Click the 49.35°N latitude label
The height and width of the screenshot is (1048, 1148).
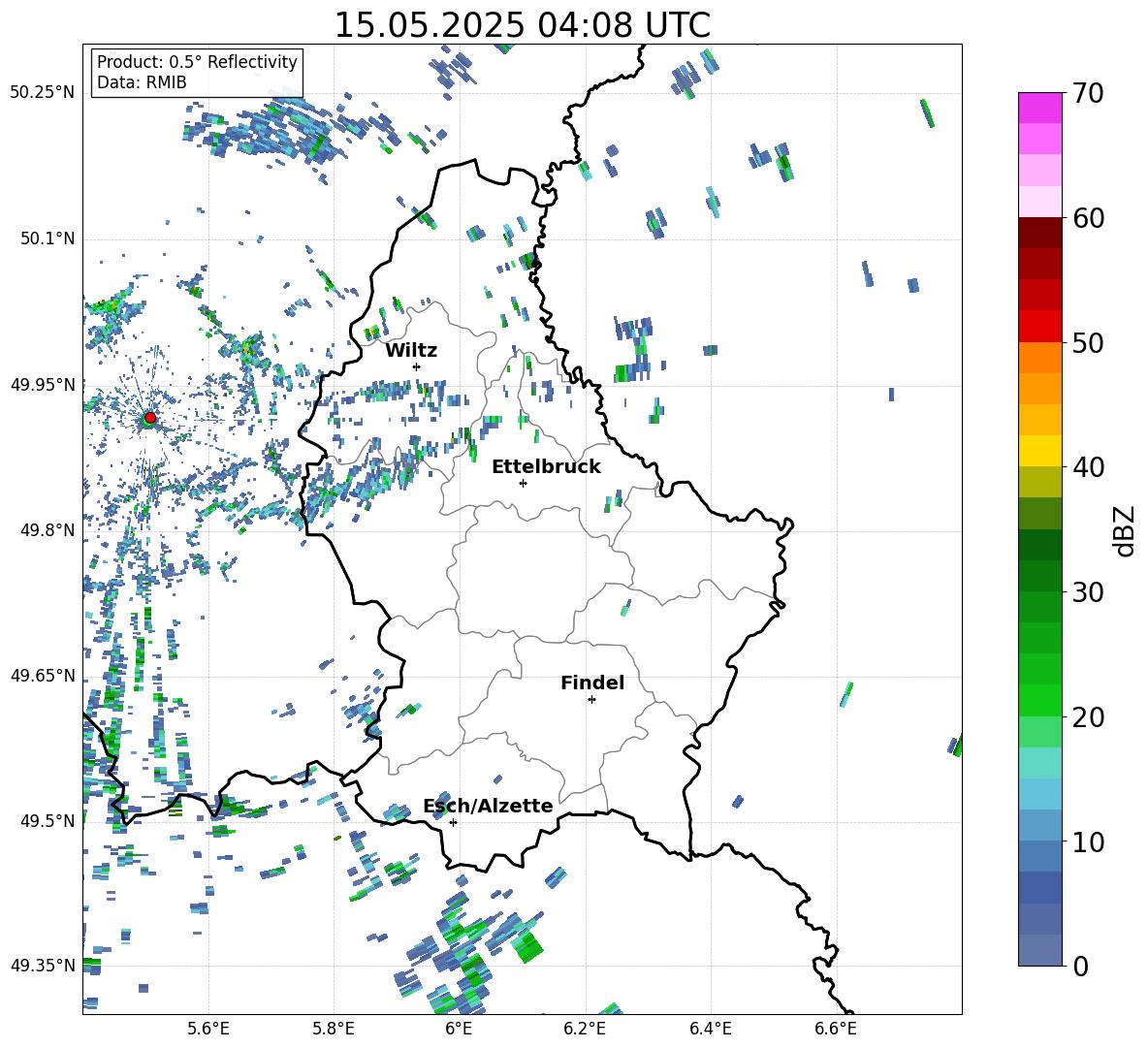coord(42,966)
